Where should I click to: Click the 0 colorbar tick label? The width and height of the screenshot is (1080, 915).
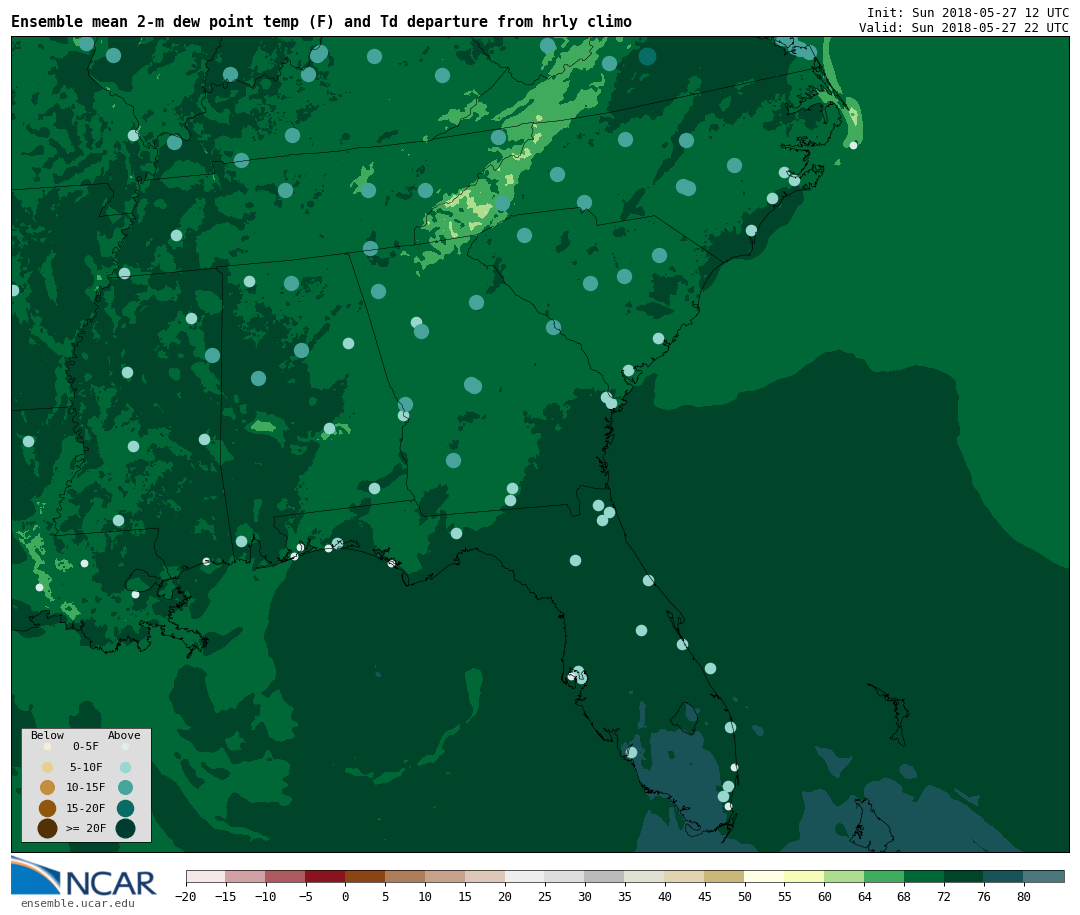tap(346, 896)
